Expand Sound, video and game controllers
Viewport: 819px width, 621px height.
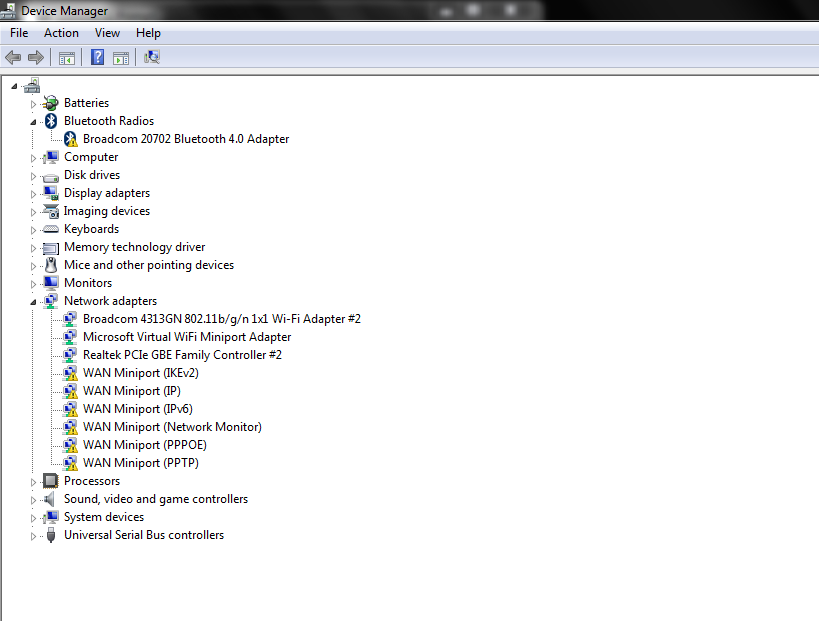[x=33, y=500]
